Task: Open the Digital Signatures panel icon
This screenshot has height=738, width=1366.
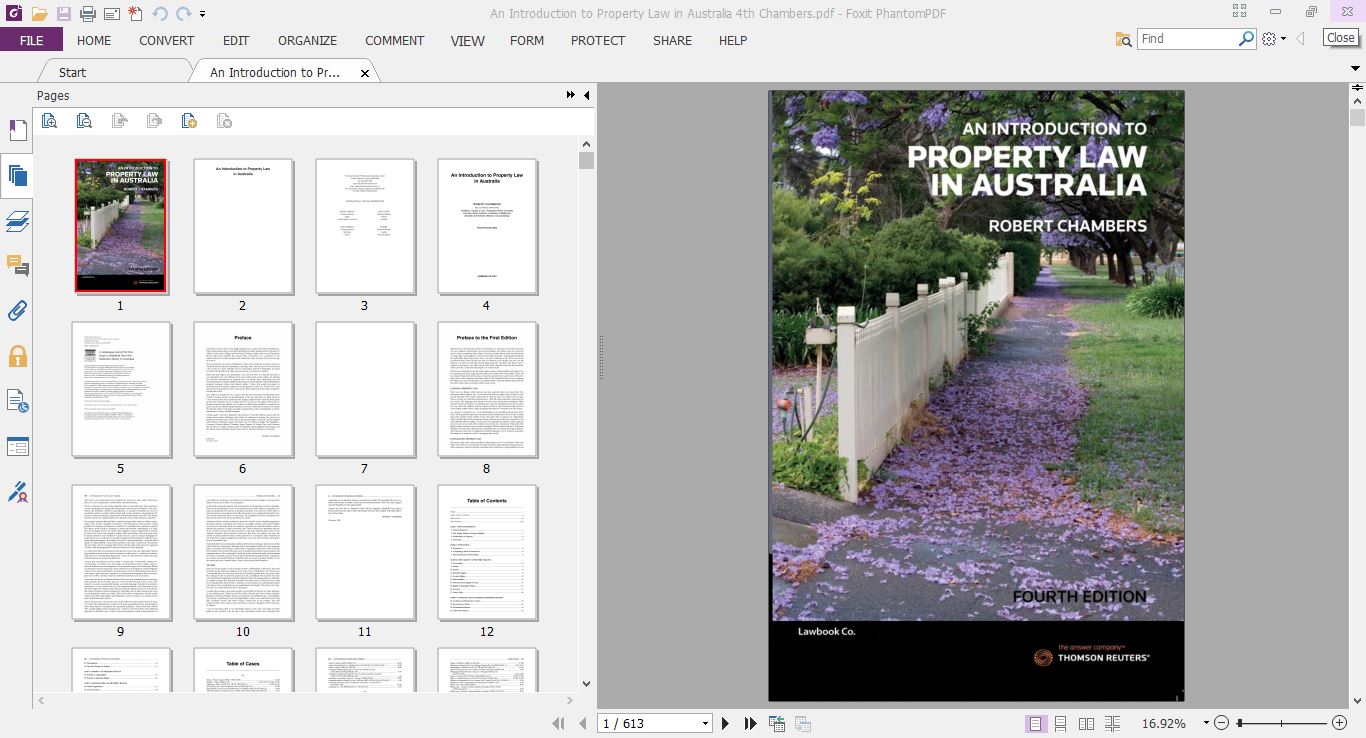Action: pos(17,492)
